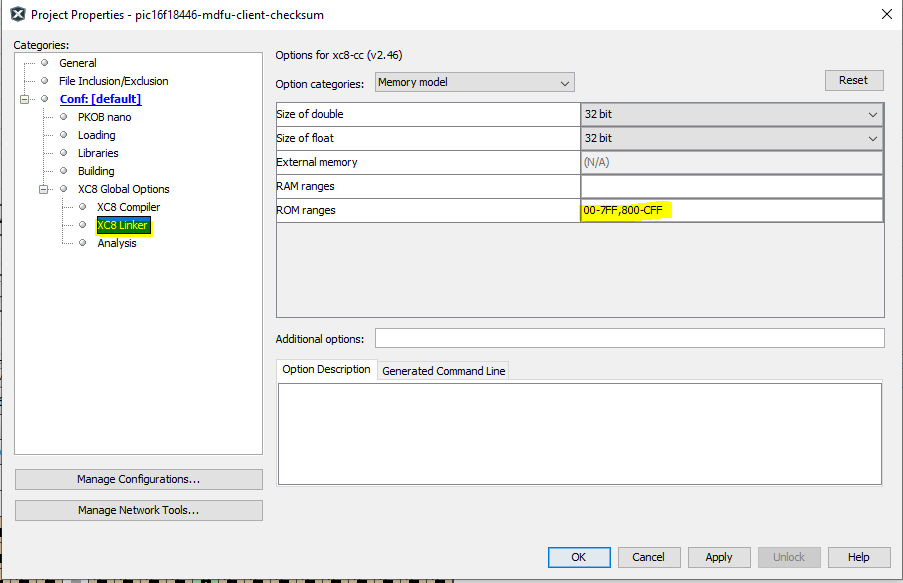Open the Size of double dropdown

(731, 114)
